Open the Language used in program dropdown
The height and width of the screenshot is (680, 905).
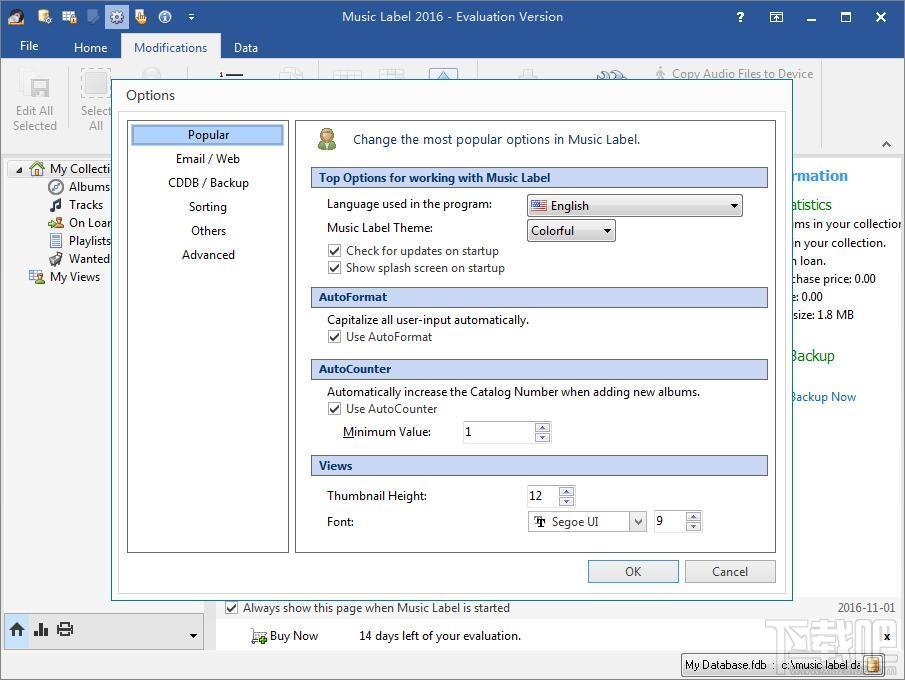click(634, 206)
